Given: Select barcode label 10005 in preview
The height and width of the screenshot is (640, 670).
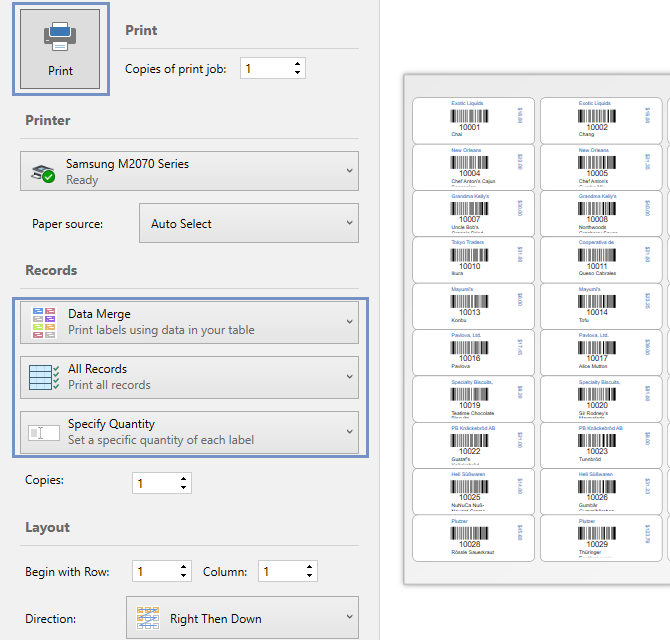Looking at the screenshot, I should pyautogui.click(x=601, y=167).
